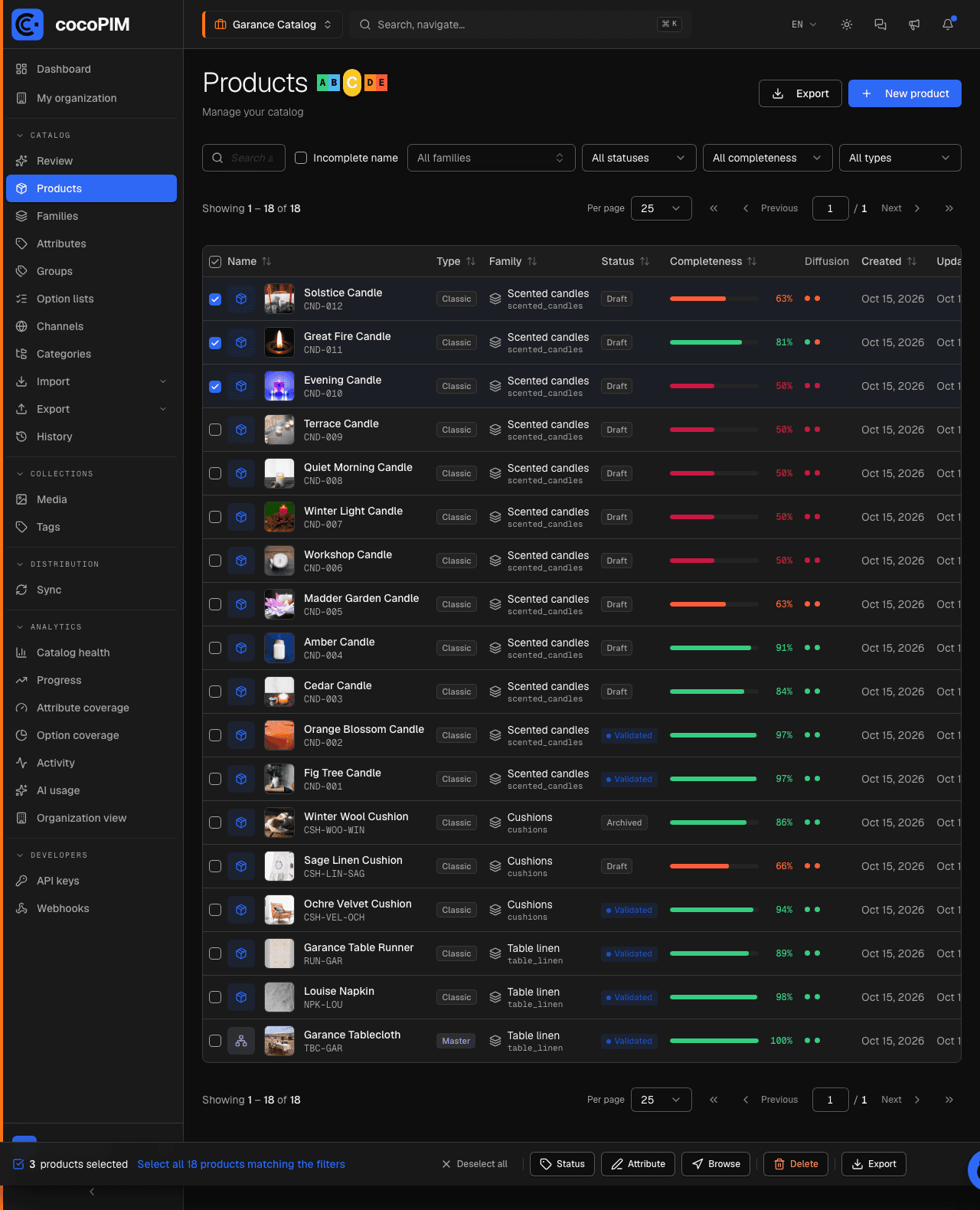Click the sort icon beside Status column
Screen dimensions: 980x1210
click(645, 261)
